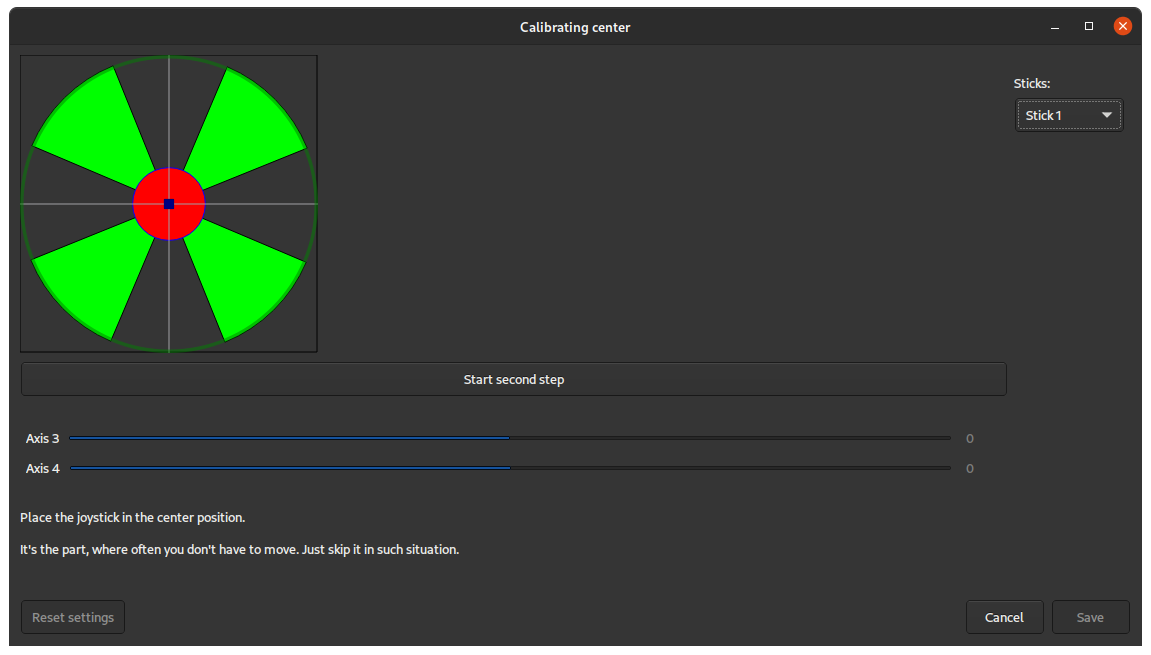Viewport: 1151px width, 655px height.
Task: Click the dropdown arrow next to Stick 1
Action: click(1107, 114)
